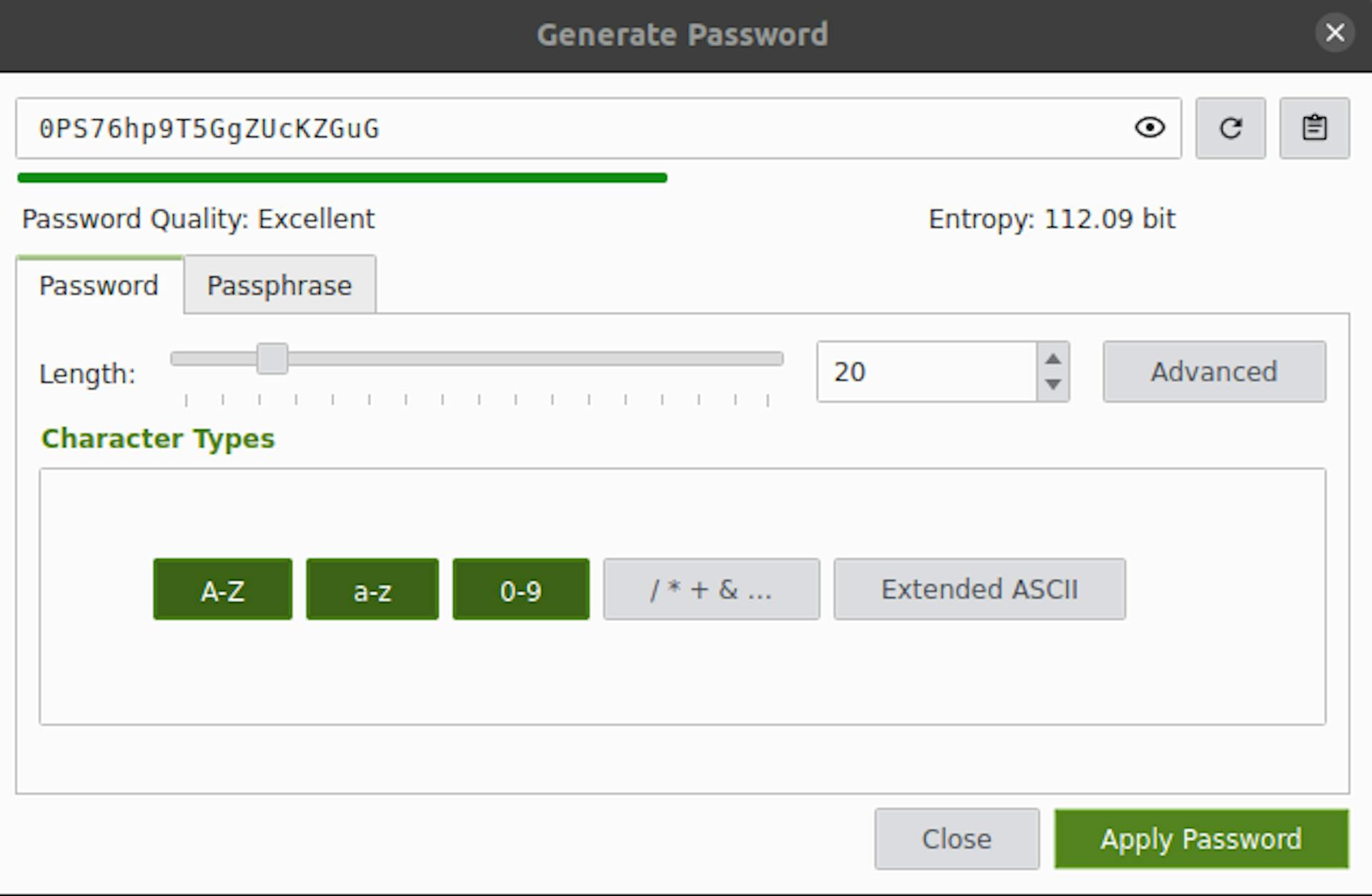Switch to the Passphrase tab

(280, 285)
